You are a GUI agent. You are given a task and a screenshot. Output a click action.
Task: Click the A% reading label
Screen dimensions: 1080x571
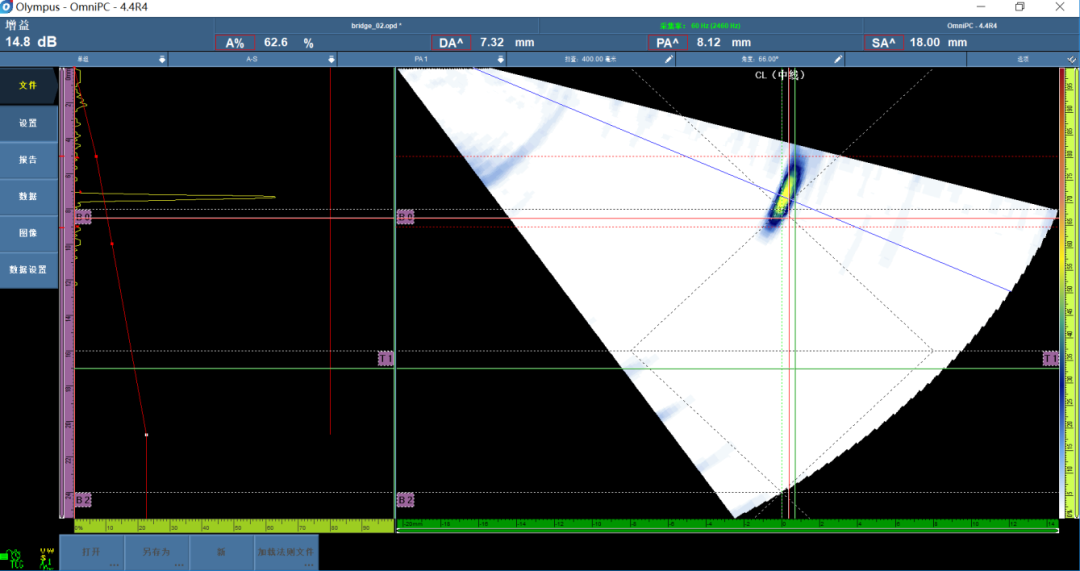pos(235,43)
